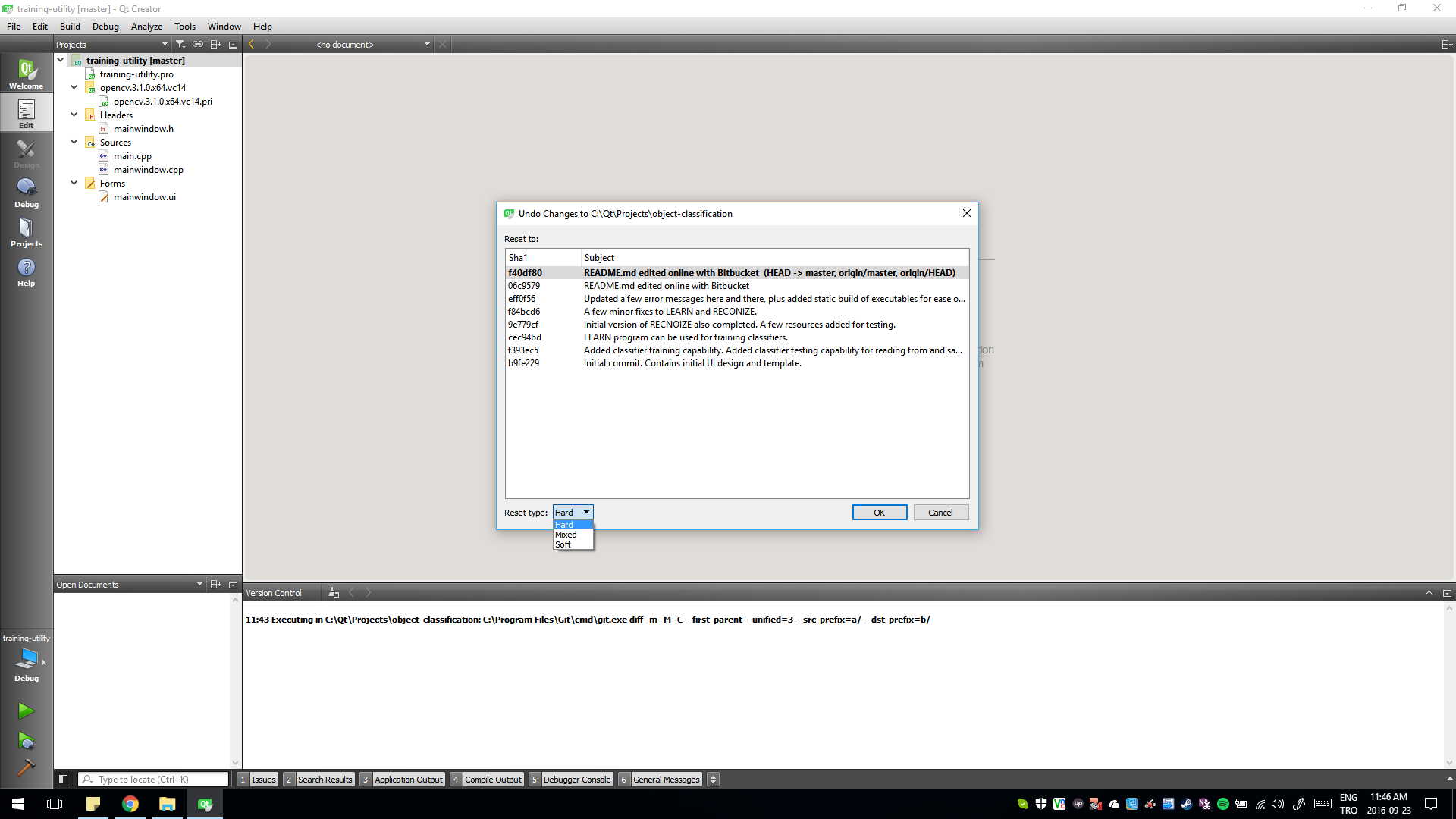
Task: Choose Soft reset type
Action: (x=573, y=544)
